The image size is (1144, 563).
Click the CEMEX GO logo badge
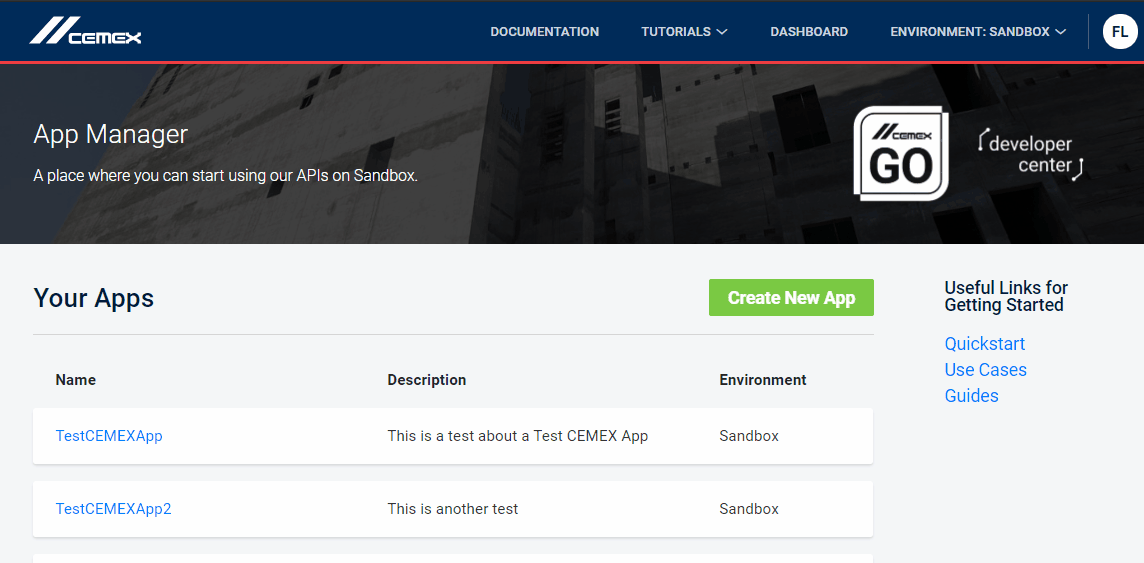pyautogui.click(x=901, y=154)
